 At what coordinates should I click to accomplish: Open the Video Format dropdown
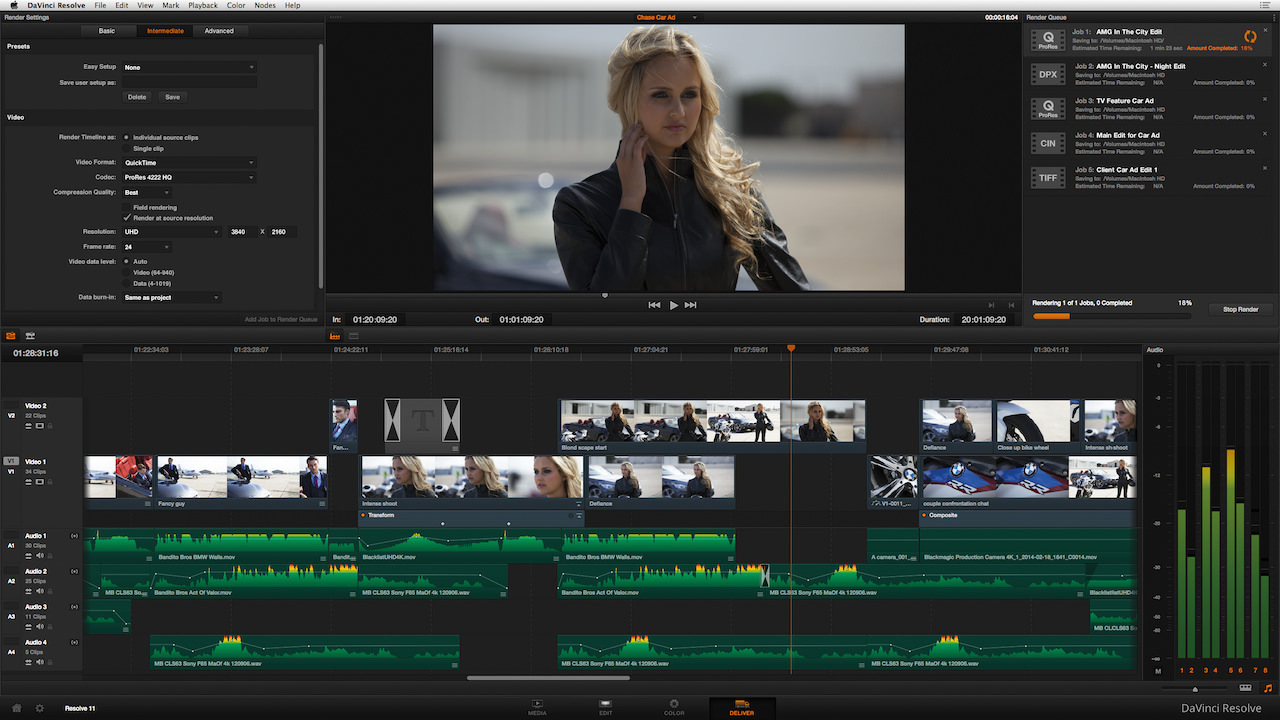188,162
